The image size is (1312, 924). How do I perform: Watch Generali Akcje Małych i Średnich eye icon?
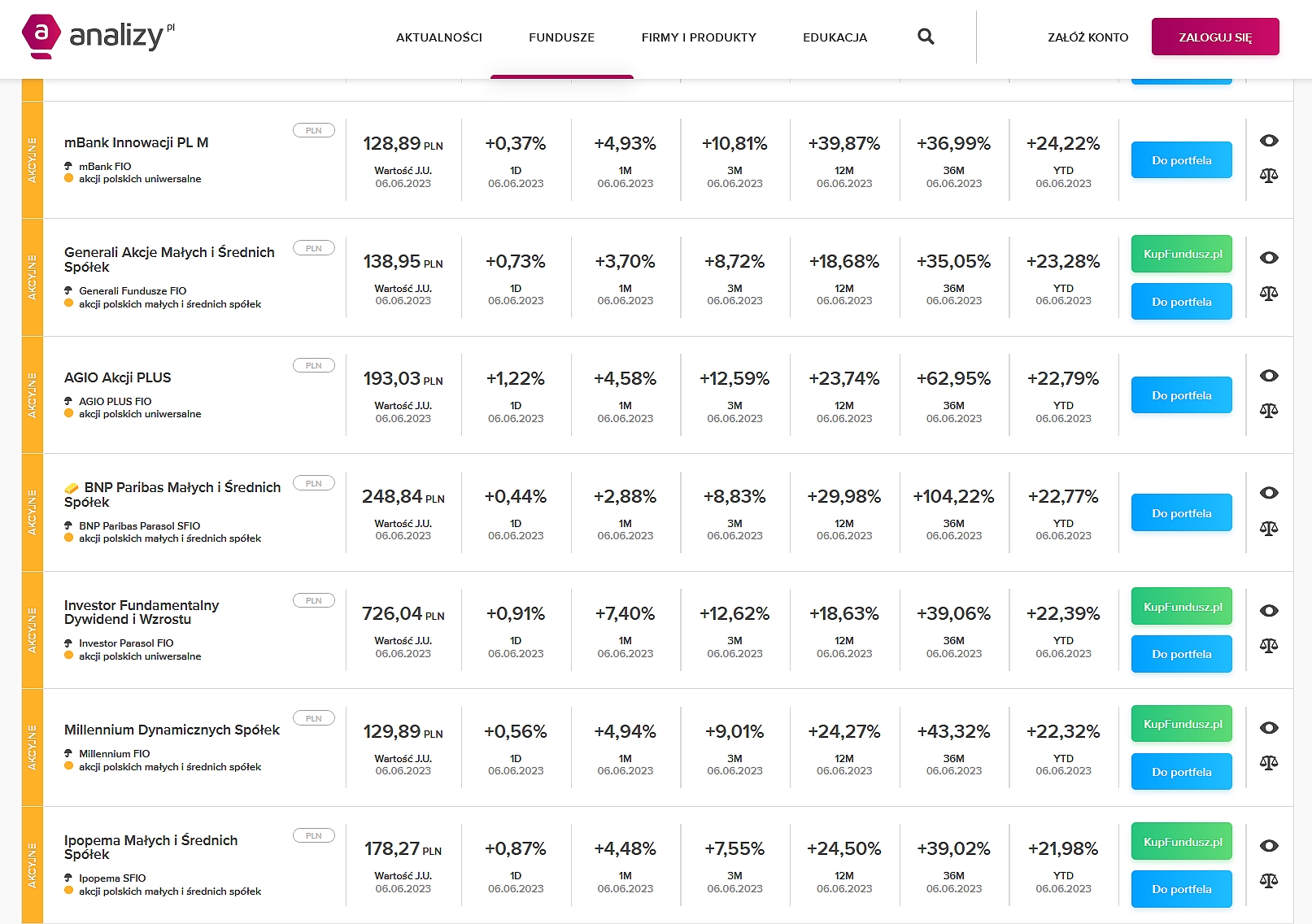pos(1269,258)
